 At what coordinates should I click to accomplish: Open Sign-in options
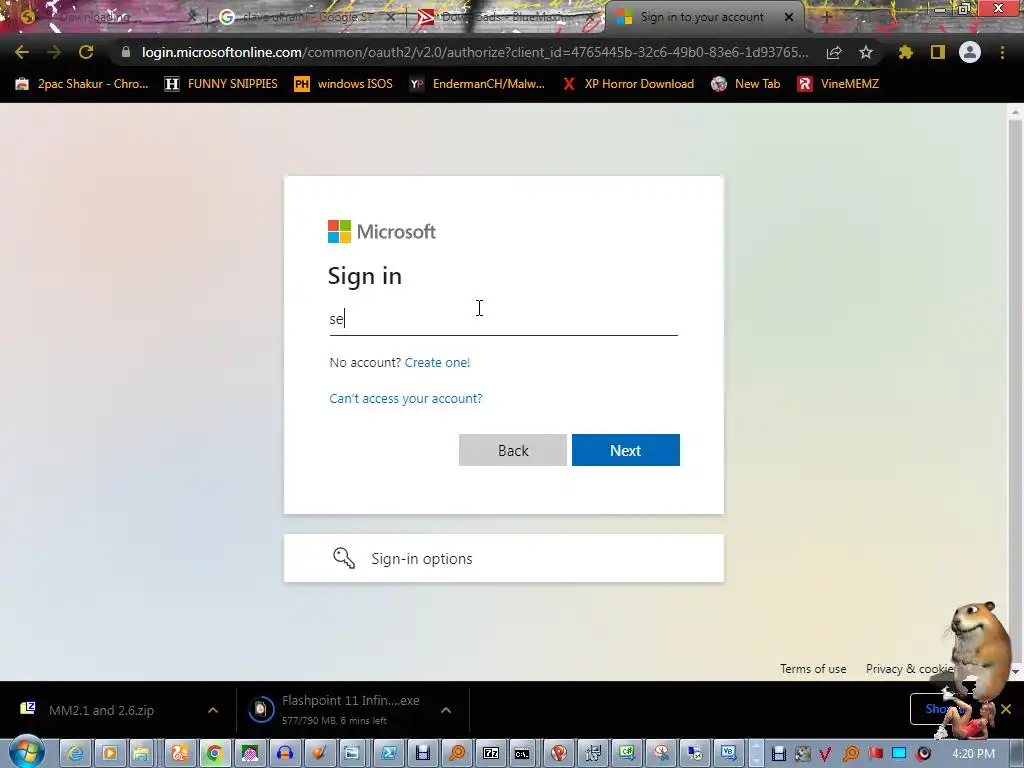point(504,558)
